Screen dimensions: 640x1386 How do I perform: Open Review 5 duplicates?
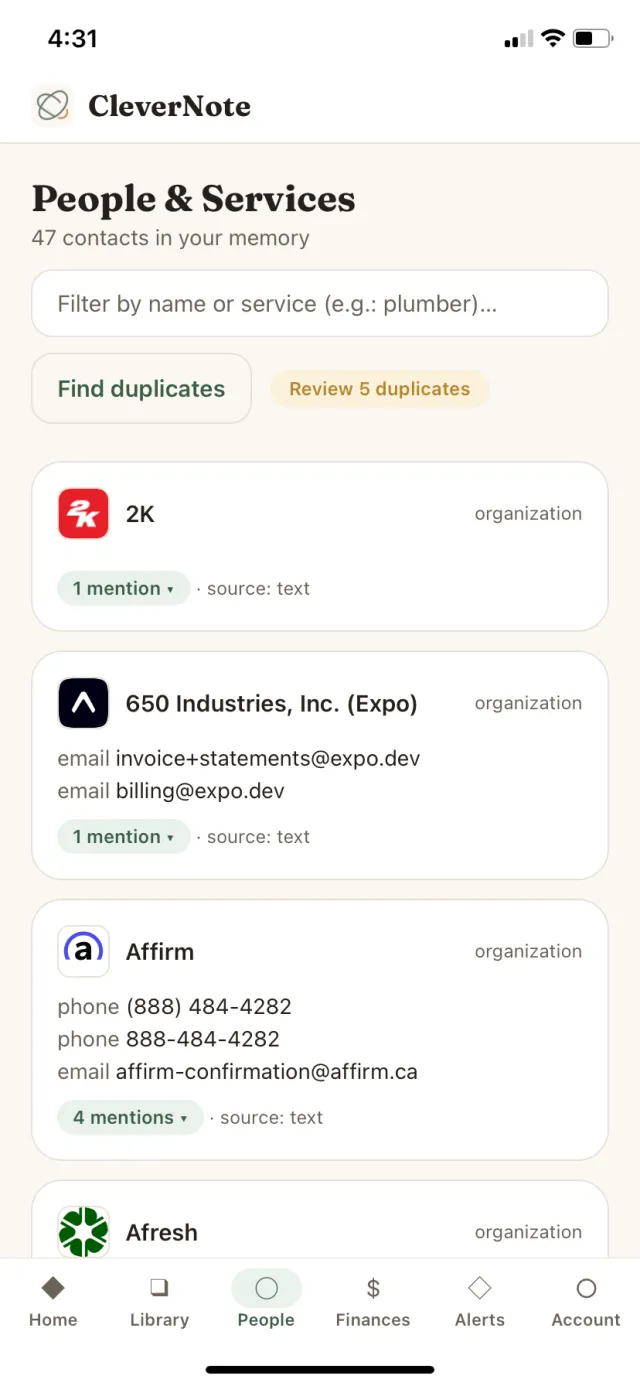(x=379, y=389)
